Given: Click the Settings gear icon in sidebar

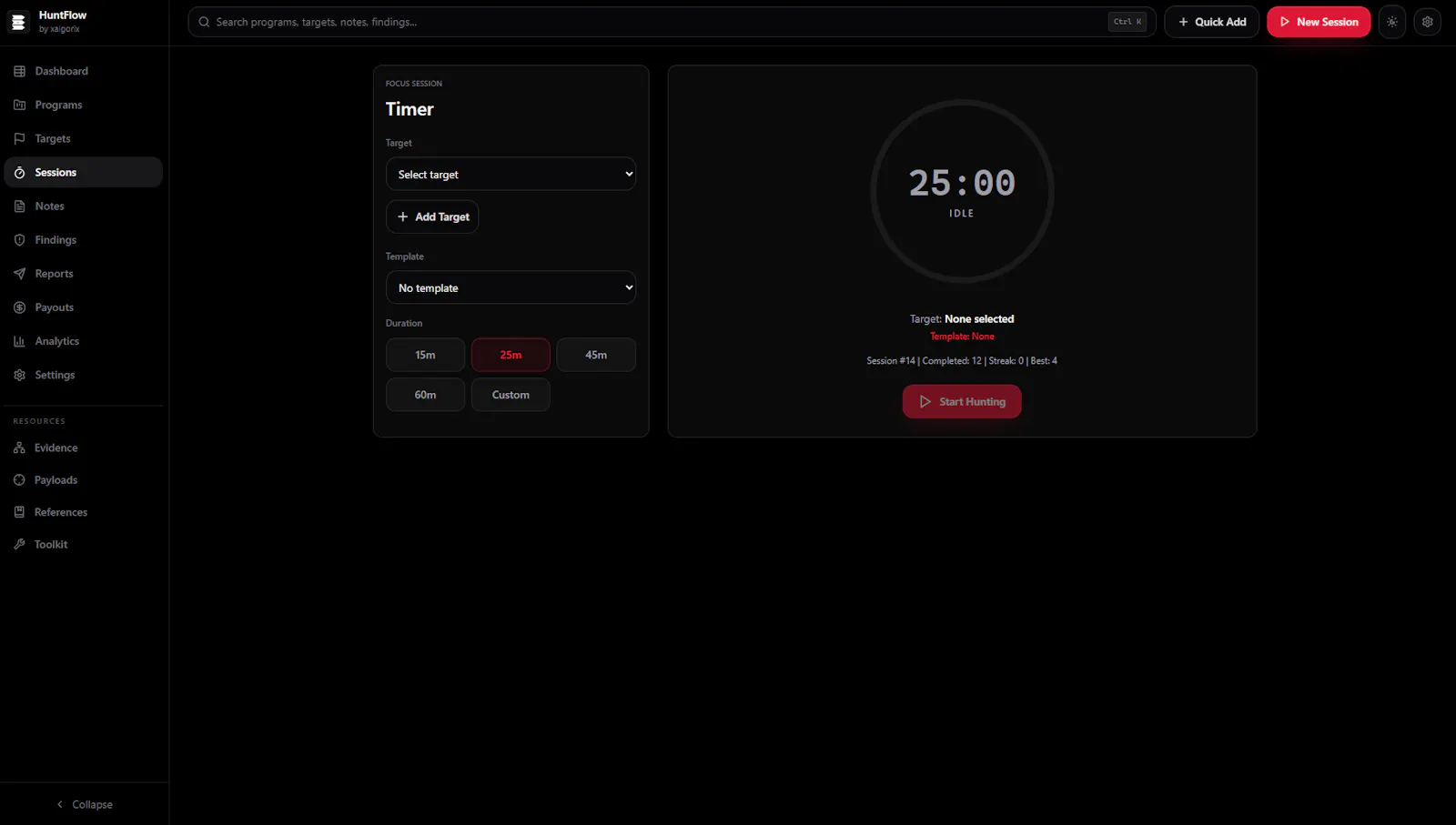Looking at the screenshot, I should click(19, 375).
